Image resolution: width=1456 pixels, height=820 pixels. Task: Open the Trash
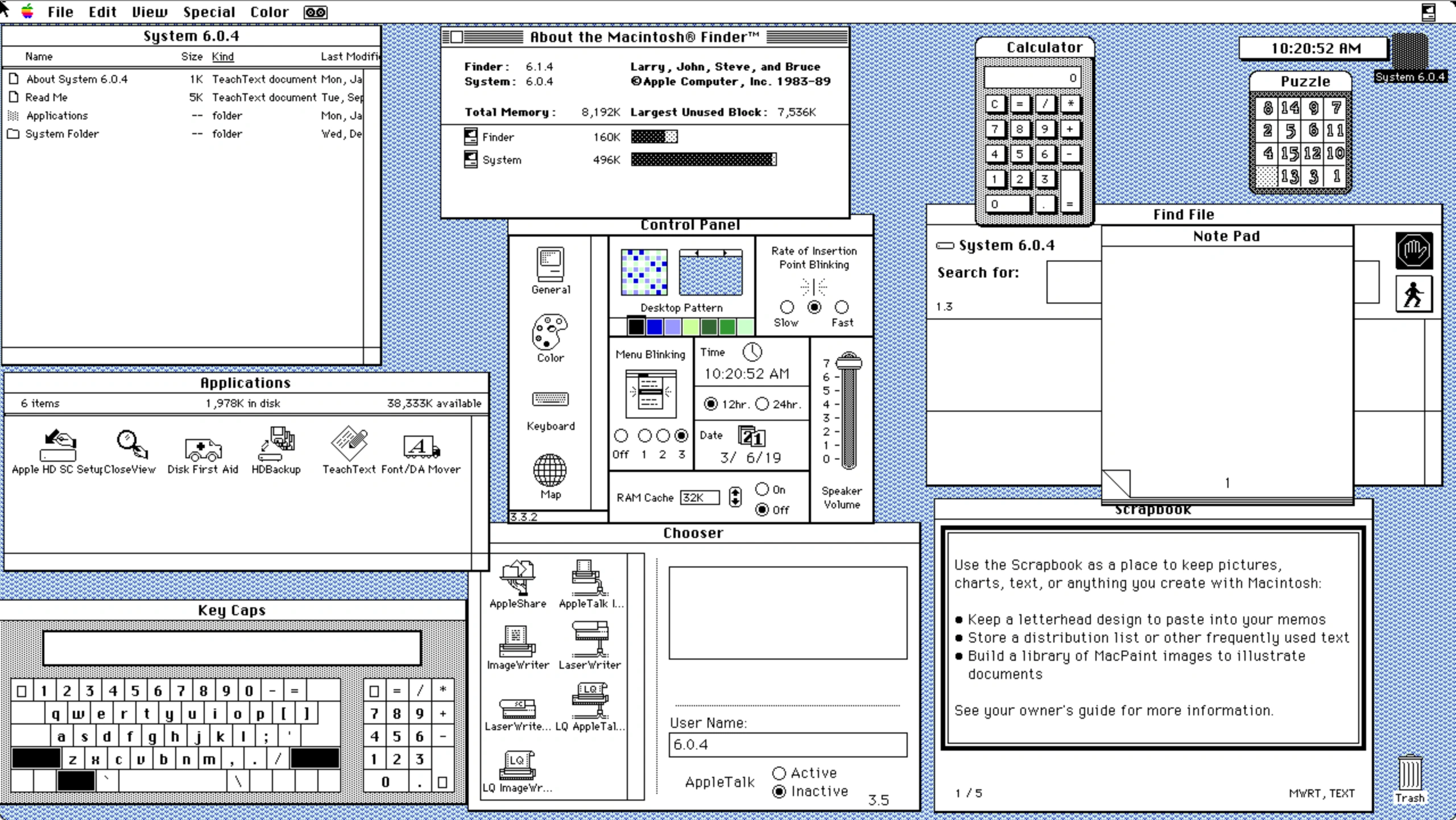click(1410, 773)
